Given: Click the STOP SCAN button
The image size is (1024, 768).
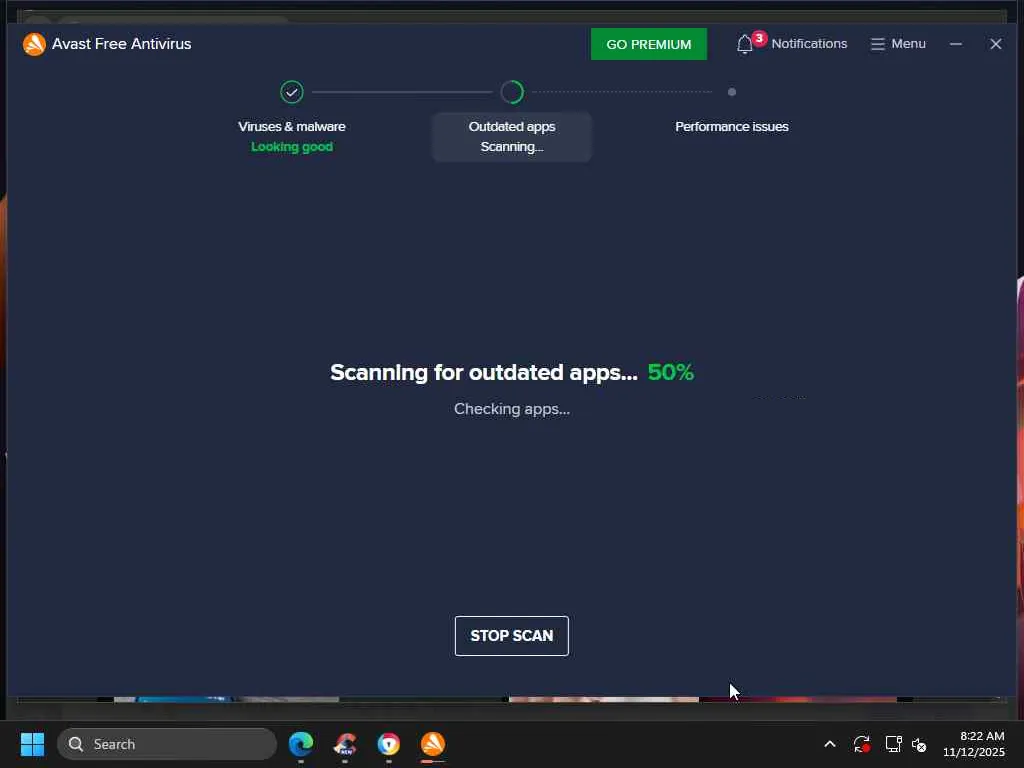Looking at the screenshot, I should (511, 635).
